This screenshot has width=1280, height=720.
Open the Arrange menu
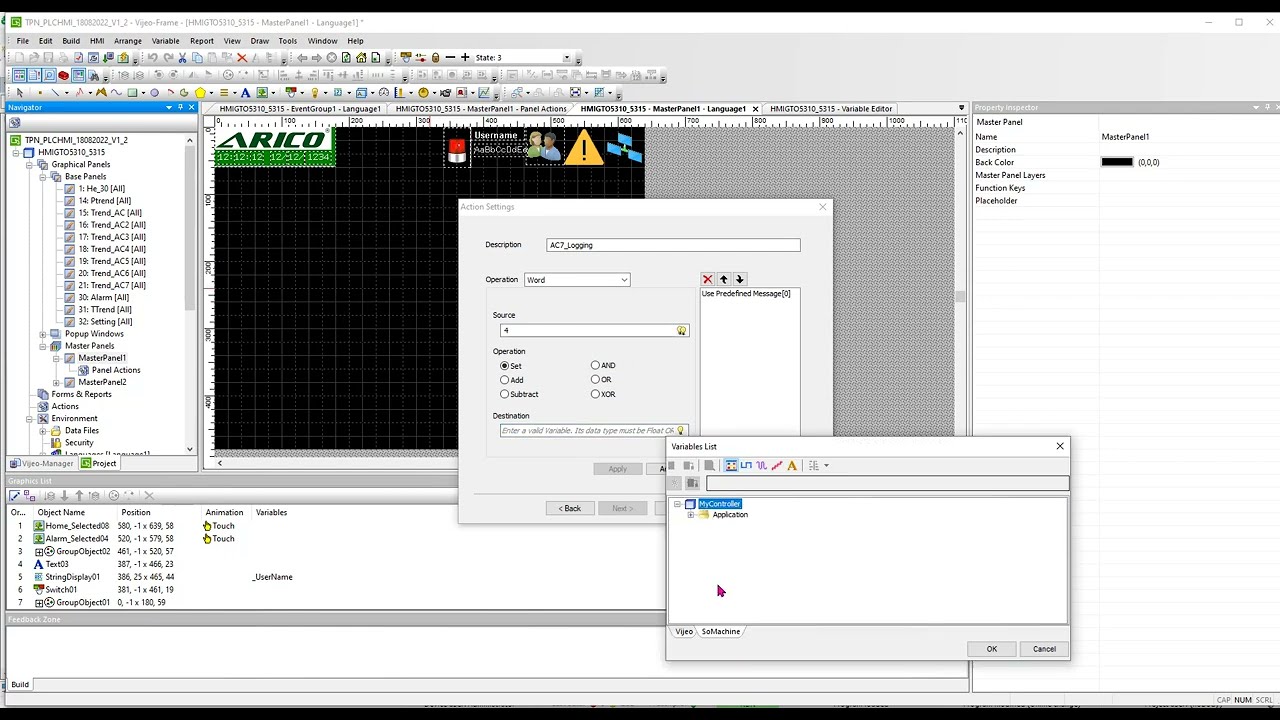(127, 41)
